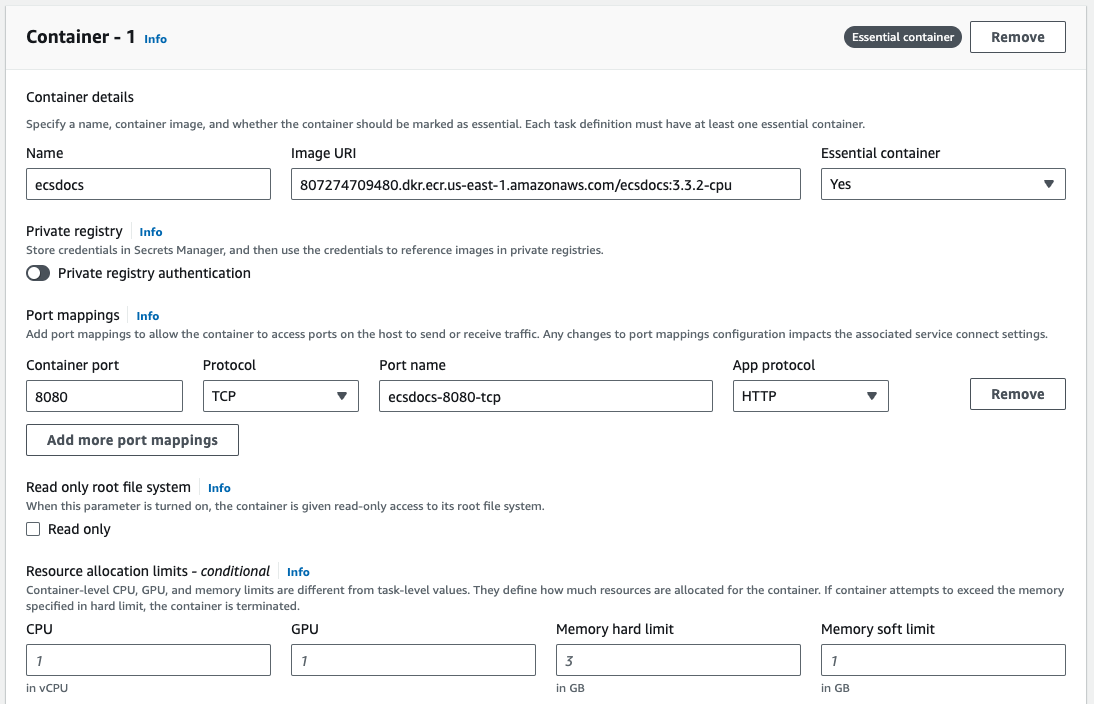Screen dimensions: 1094x704
Task: Click the GPU limit input field
Action: tap(413, 660)
